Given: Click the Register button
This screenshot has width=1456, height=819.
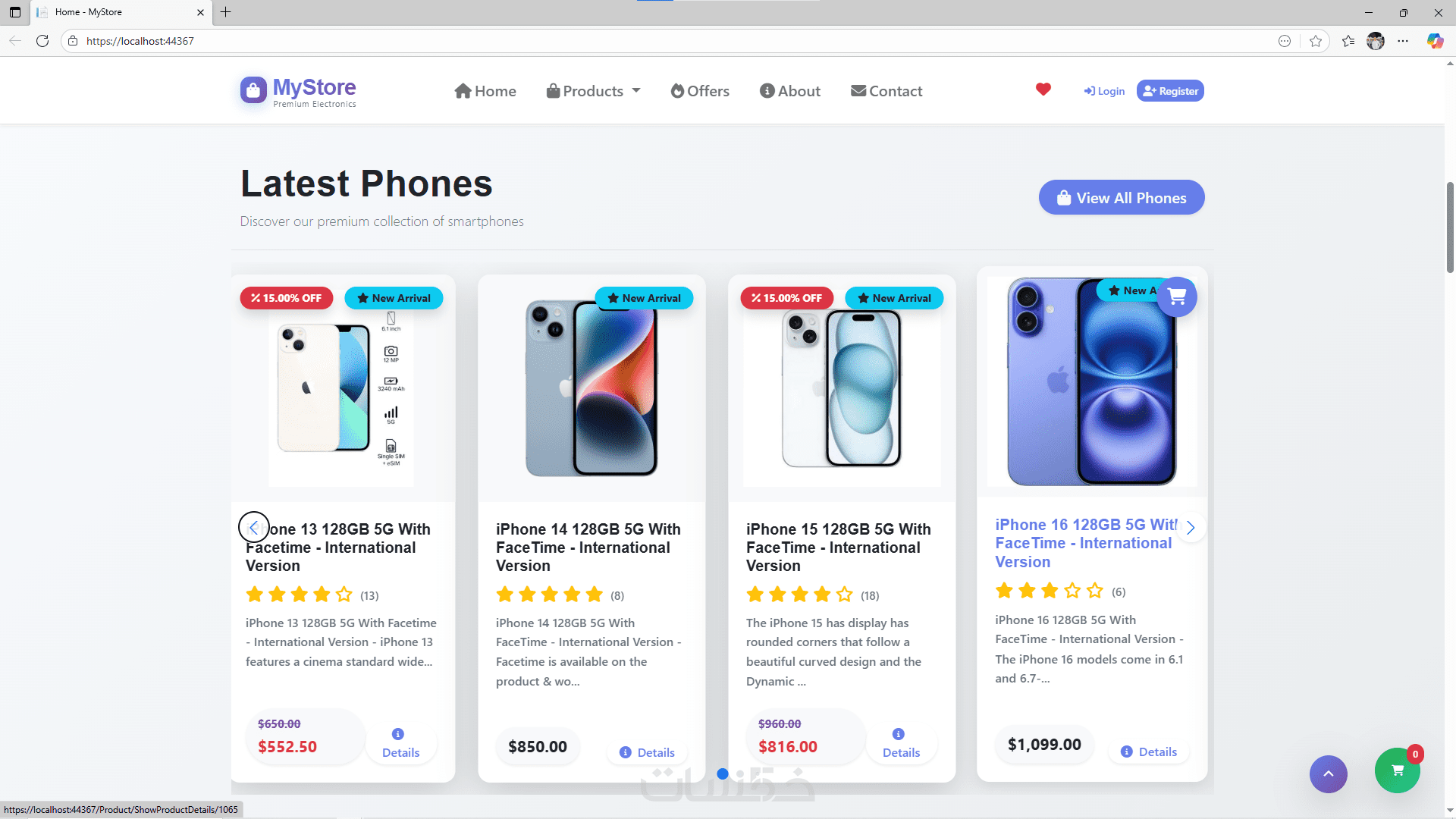Looking at the screenshot, I should click(x=1170, y=91).
